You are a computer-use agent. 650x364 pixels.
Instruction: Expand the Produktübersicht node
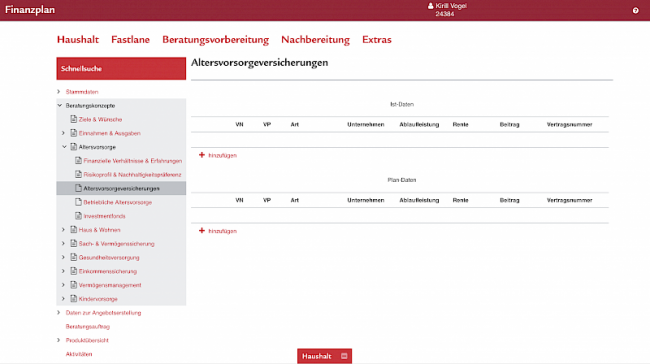point(59,340)
